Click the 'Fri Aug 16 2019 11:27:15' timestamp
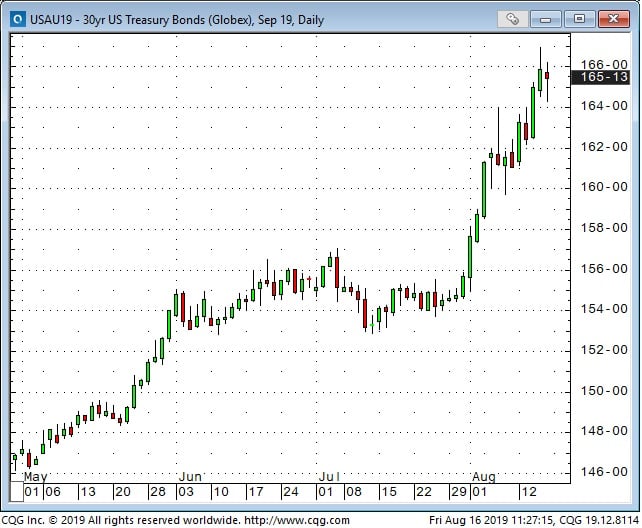642x528 pixels. pyautogui.click(x=491, y=520)
